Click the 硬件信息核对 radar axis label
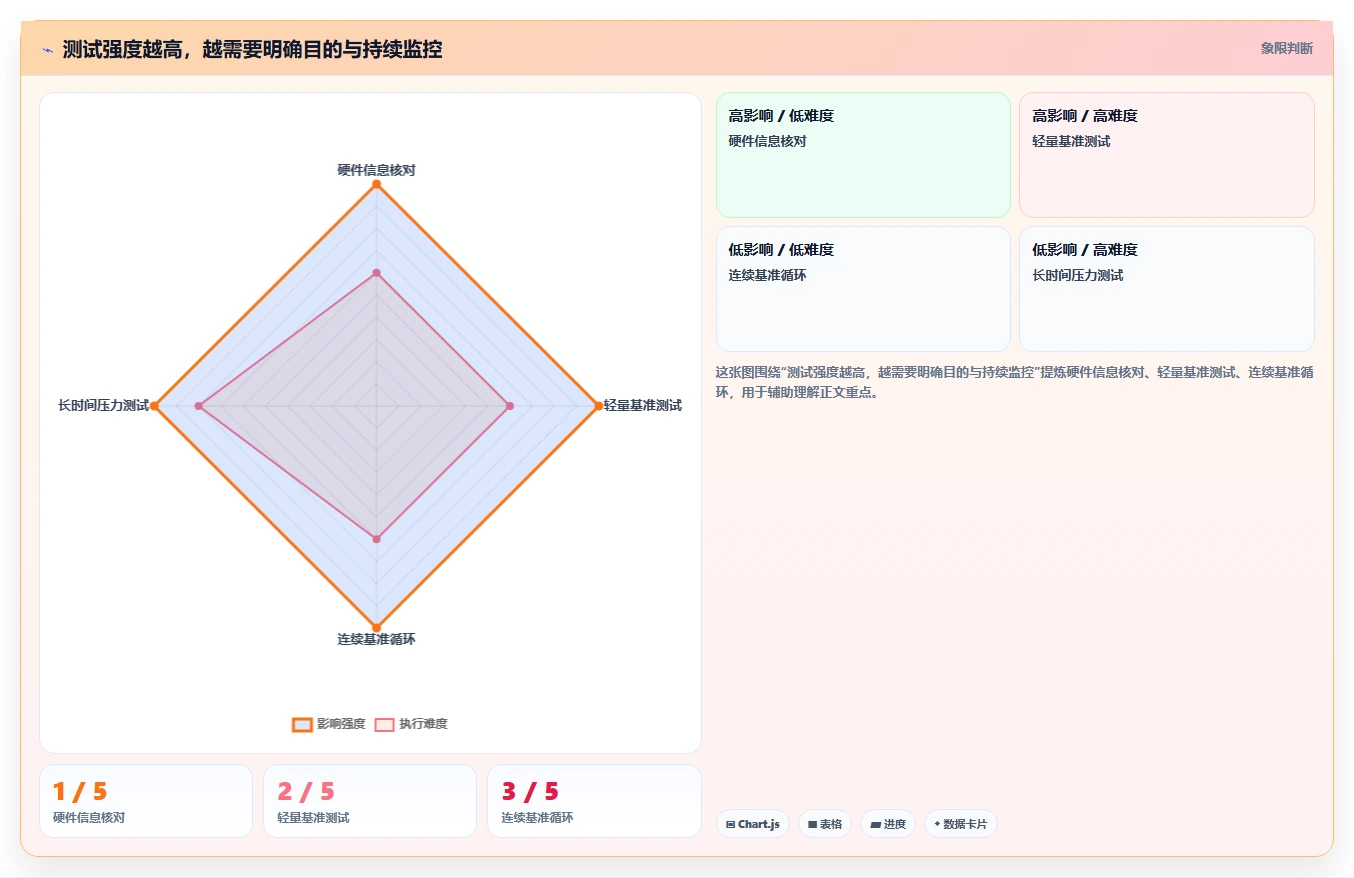Viewport: 1354px width, 878px height. click(376, 170)
